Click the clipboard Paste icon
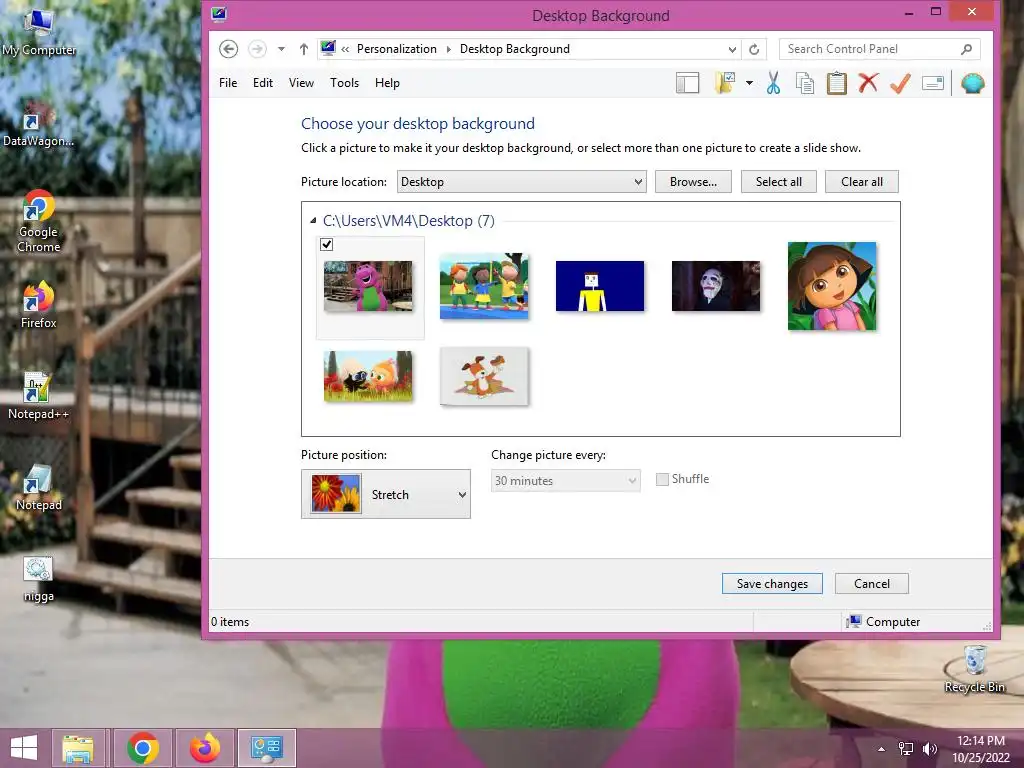Image resolution: width=1024 pixels, height=768 pixels. coord(837,83)
